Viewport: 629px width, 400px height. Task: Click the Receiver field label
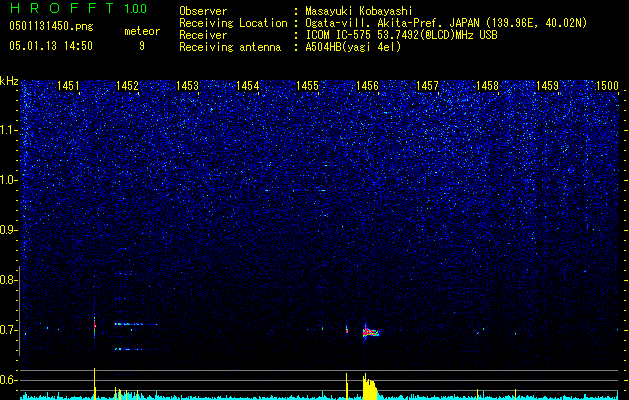coord(203,35)
